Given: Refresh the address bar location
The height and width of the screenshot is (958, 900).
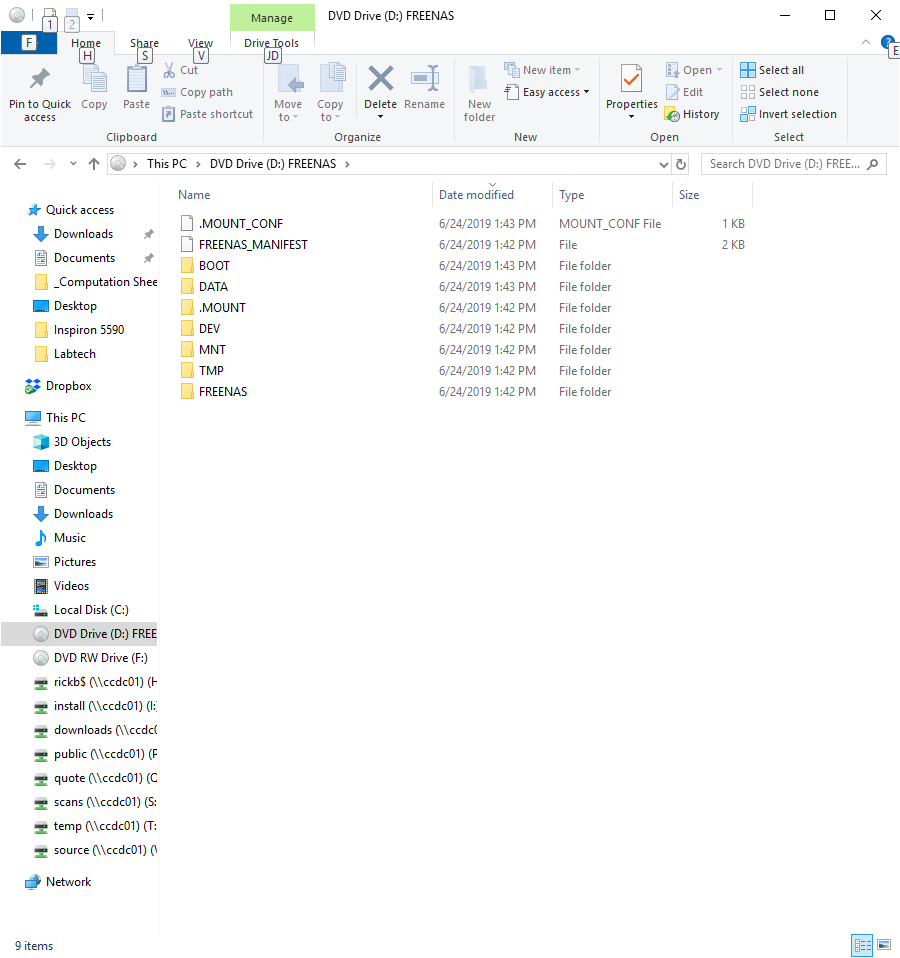Looking at the screenshot, I should pyautogui.click(x=681, y=164).
